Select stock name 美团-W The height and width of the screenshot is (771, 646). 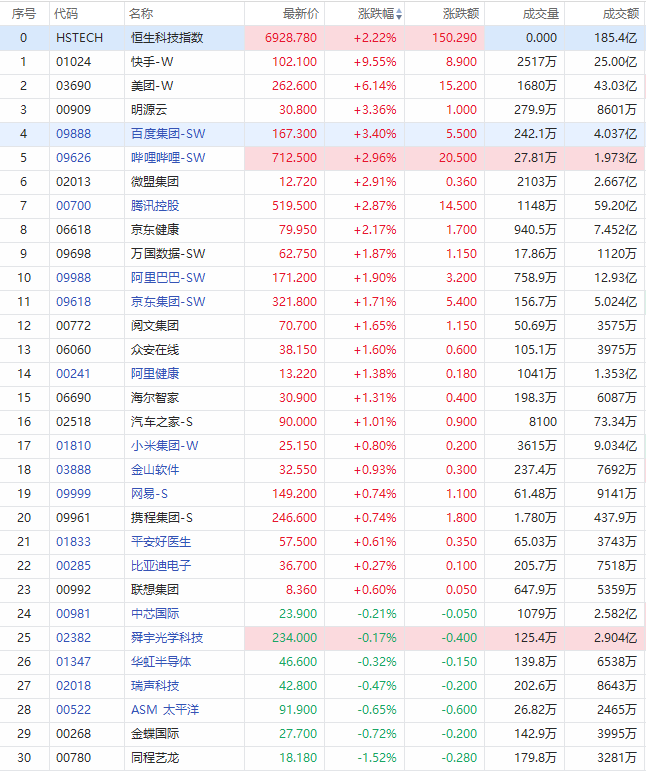tap(152, 86)
